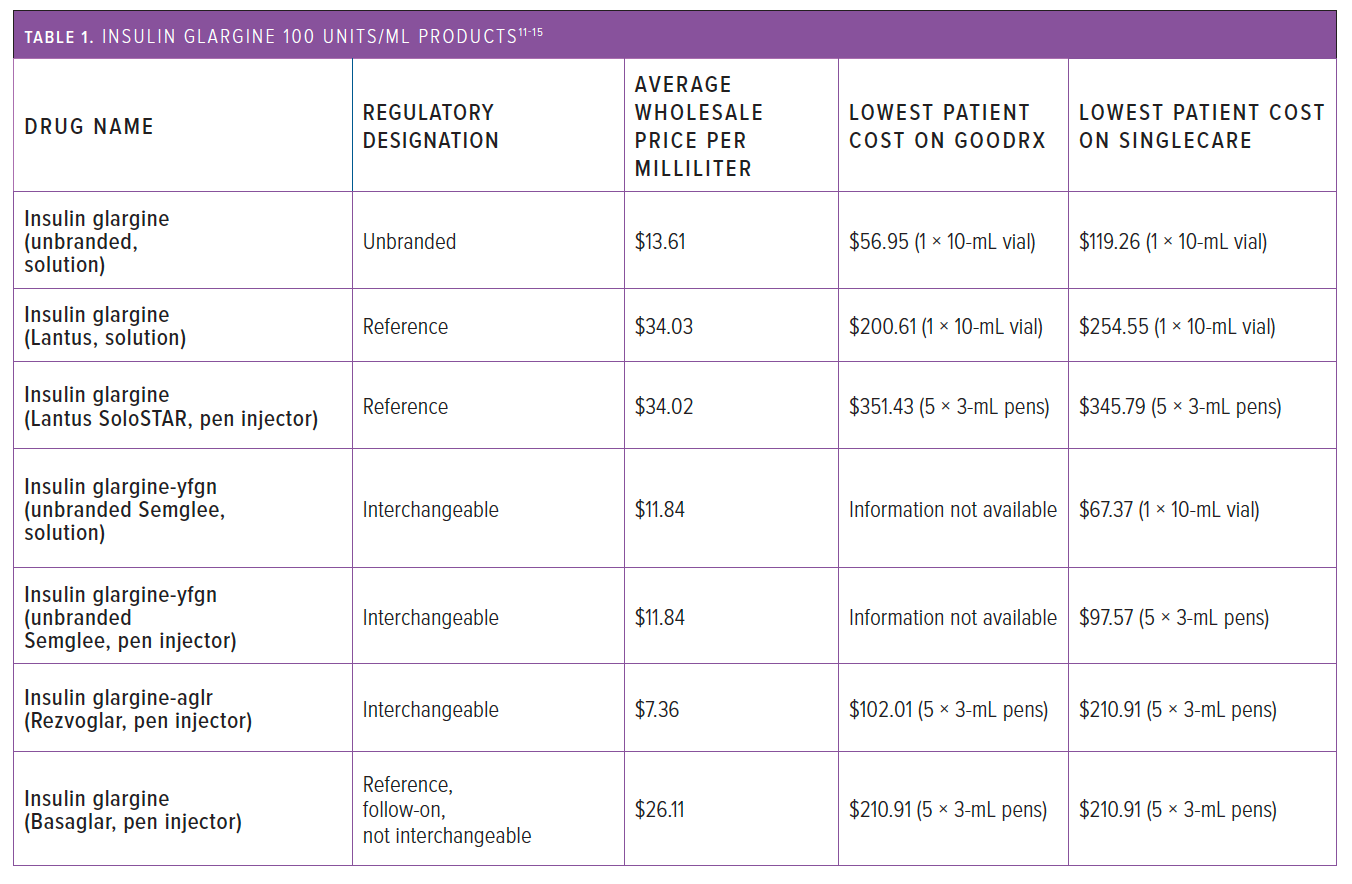1352x884 pixels.
Task: Select the Drug Name column header
Action: (89, 127)
